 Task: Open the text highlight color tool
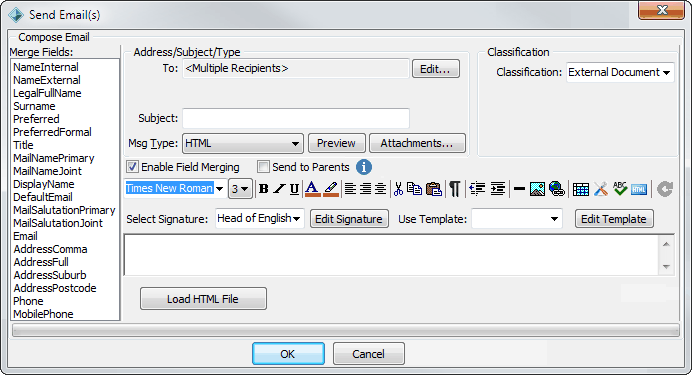click(x=331, y=189)
